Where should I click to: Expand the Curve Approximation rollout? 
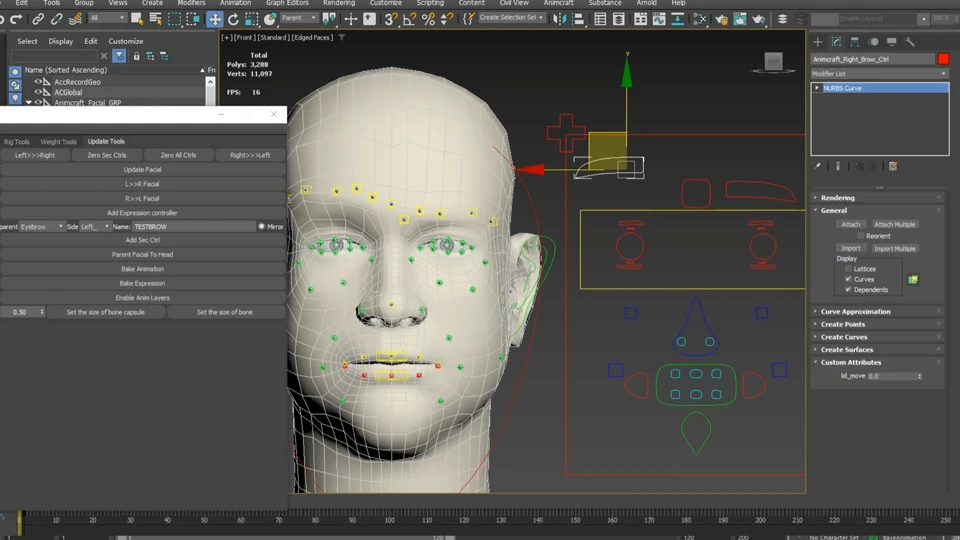coord(856,312)
